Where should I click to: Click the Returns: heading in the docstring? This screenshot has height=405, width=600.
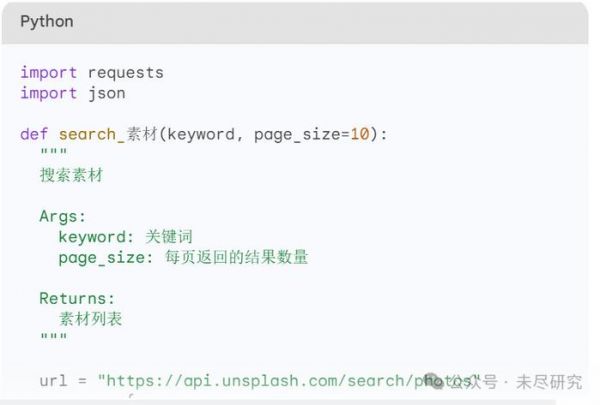[77, 298]
